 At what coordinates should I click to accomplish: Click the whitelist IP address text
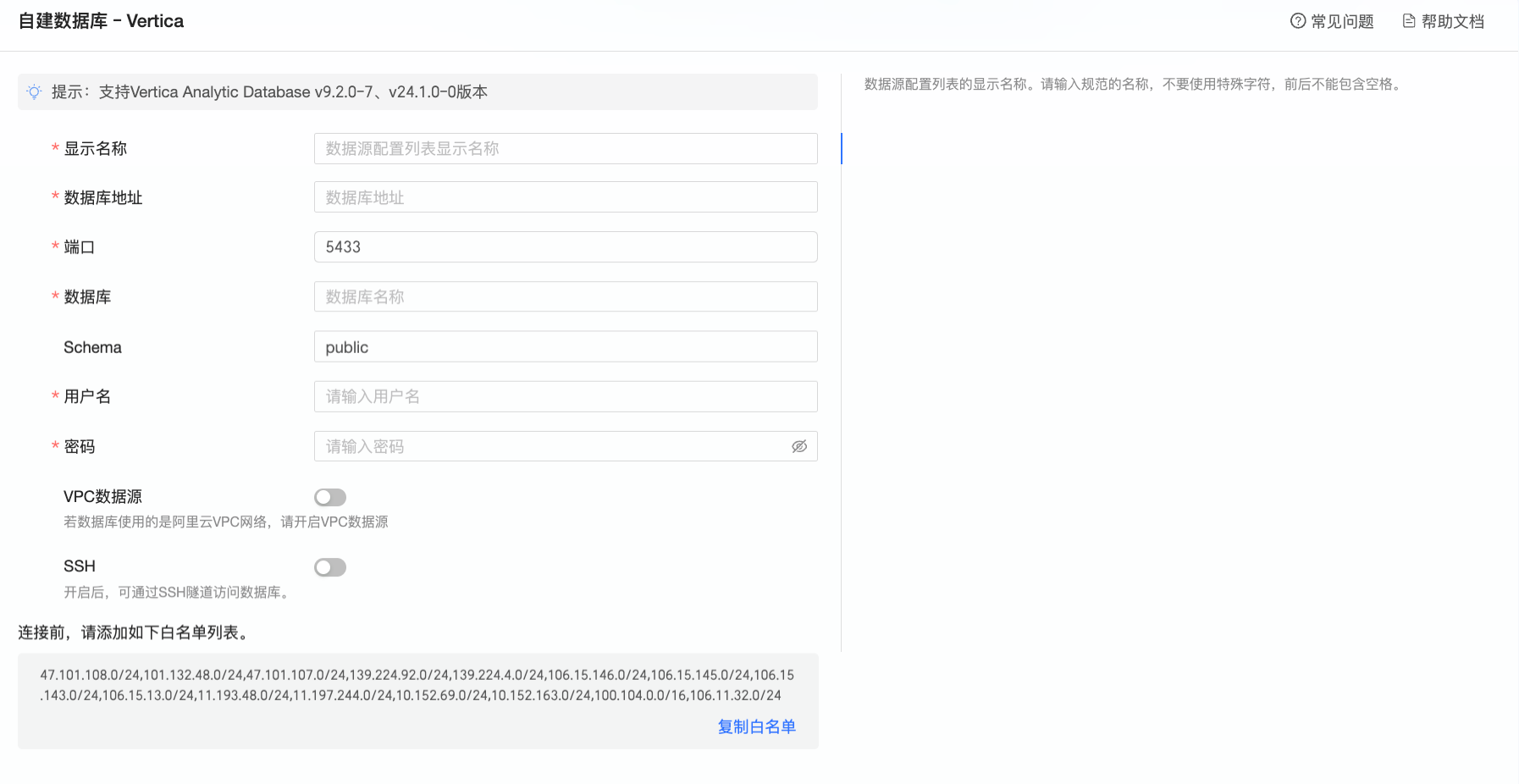coord(417,685)
